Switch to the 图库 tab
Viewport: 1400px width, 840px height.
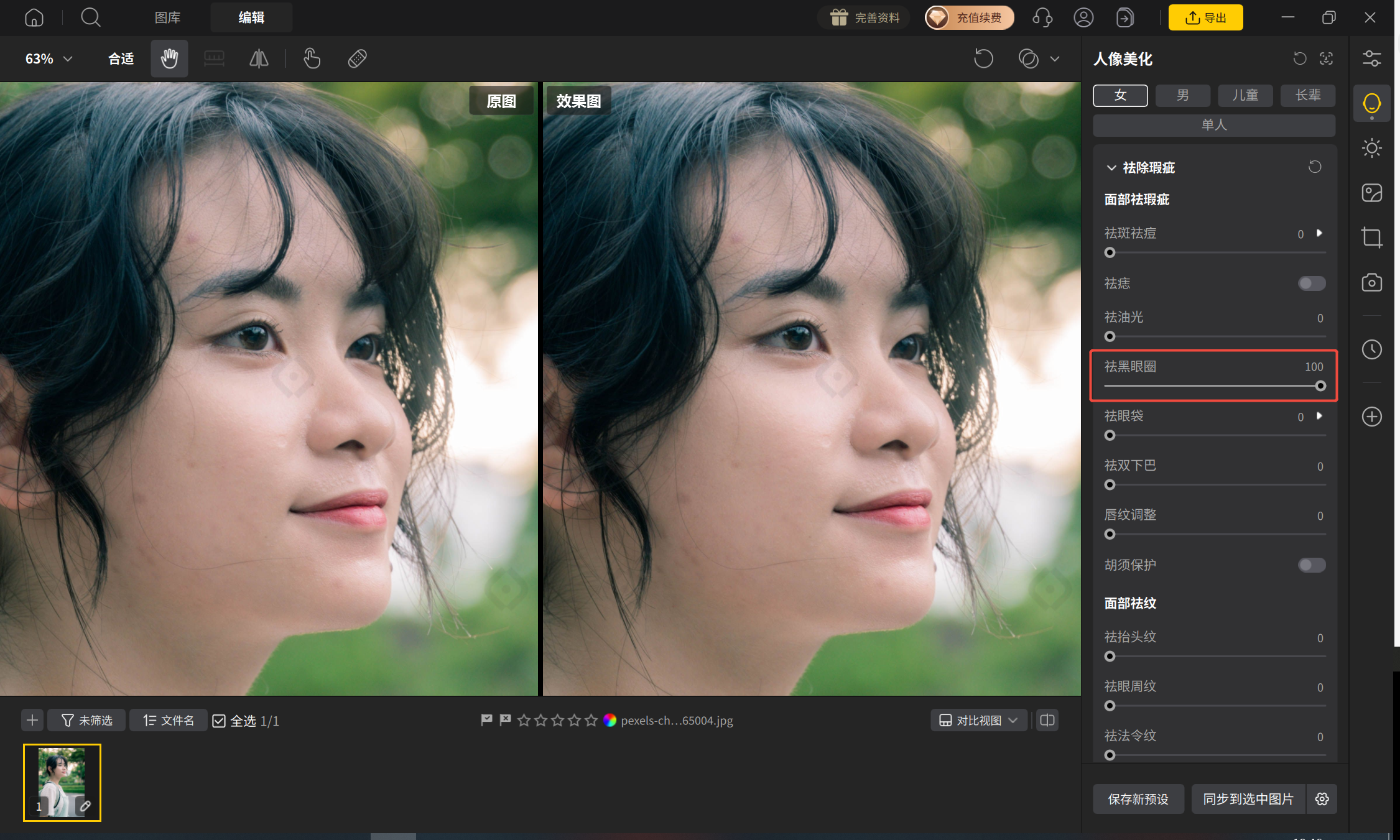(x=167, y=17)
